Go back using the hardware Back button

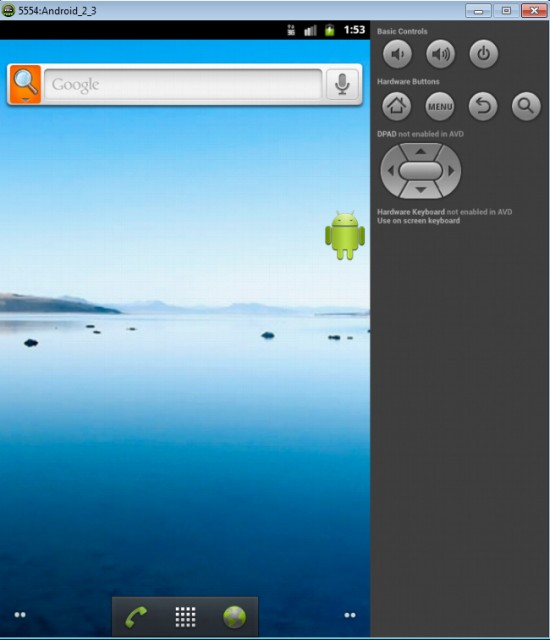483,106
